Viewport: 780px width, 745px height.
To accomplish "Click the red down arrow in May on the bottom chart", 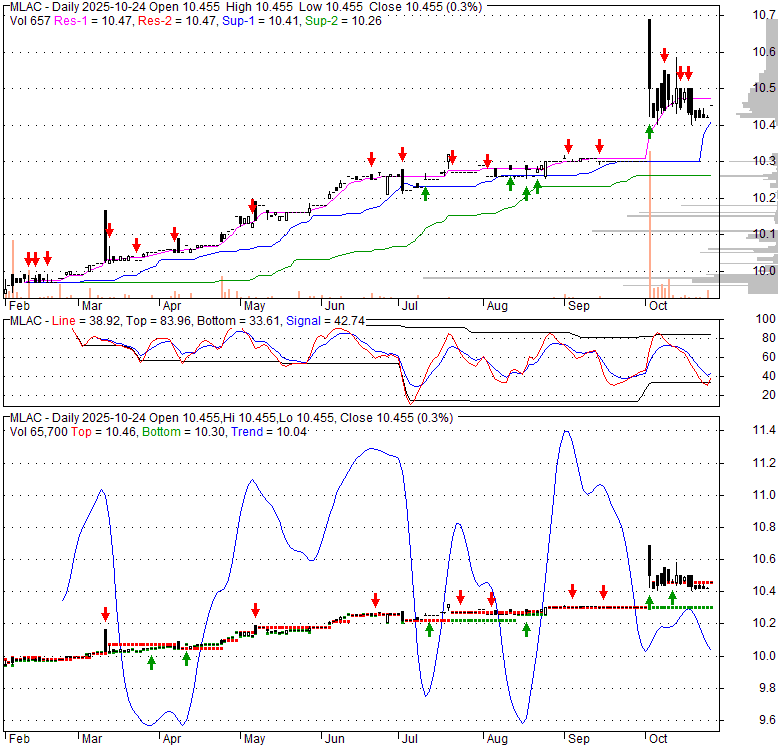I will tap(255, 609).
